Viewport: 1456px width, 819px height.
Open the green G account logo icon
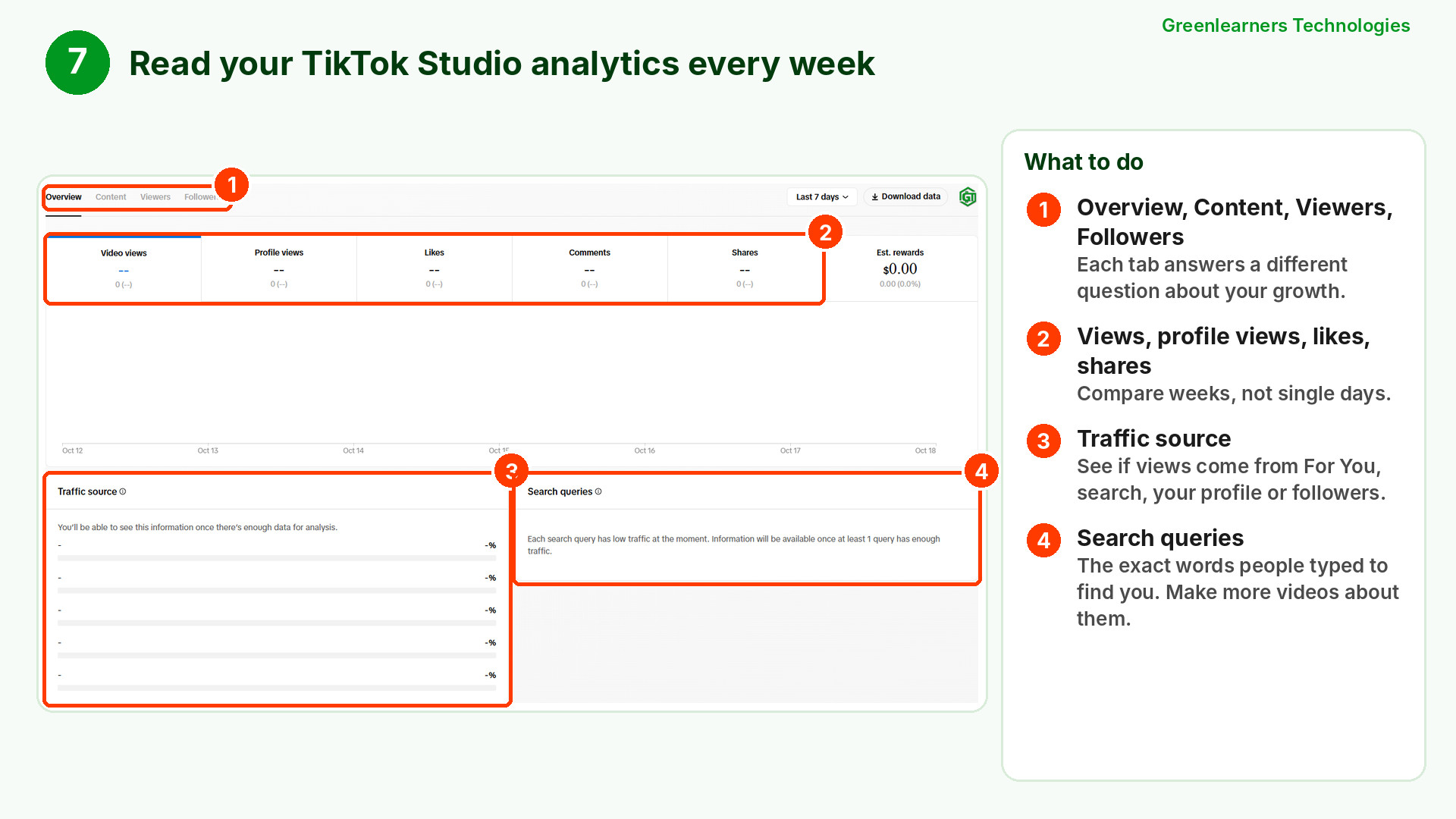point(968,197)
